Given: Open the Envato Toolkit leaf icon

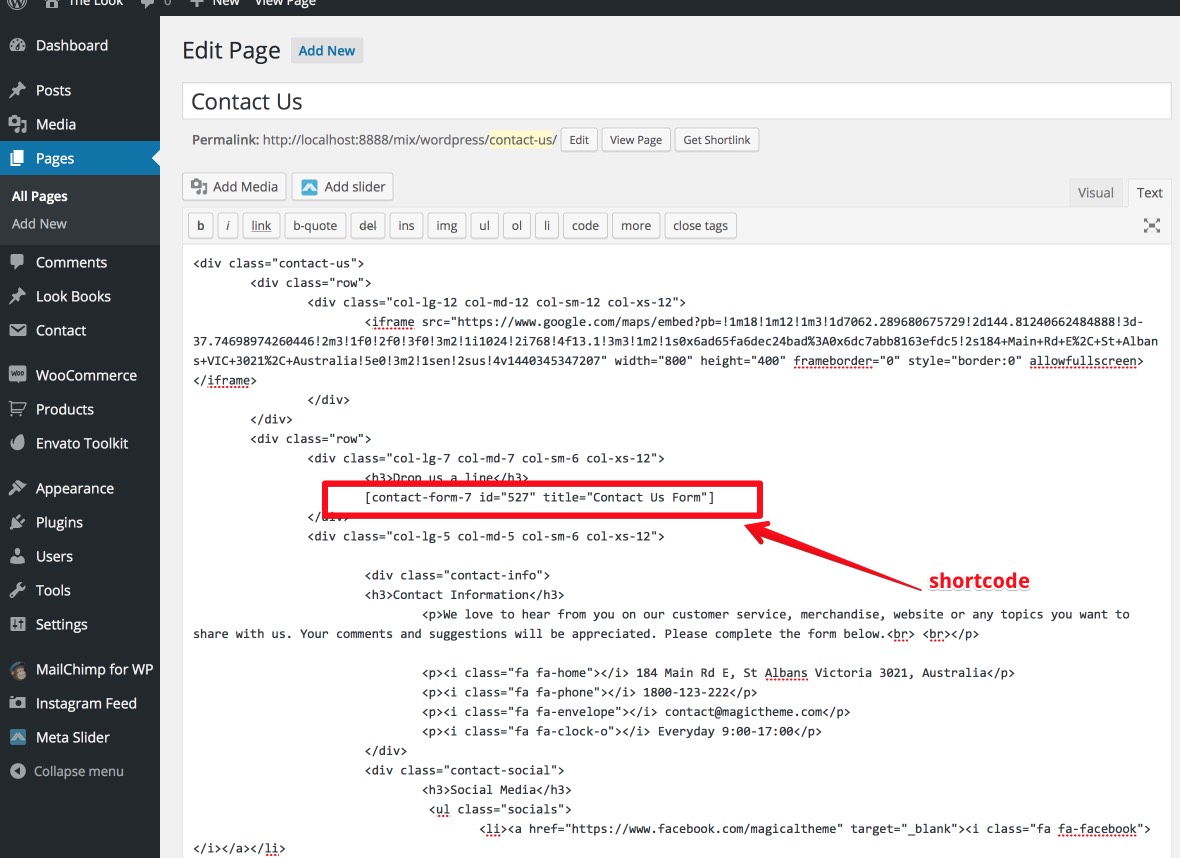Looking at the screenshot, I should pos(17,443).
